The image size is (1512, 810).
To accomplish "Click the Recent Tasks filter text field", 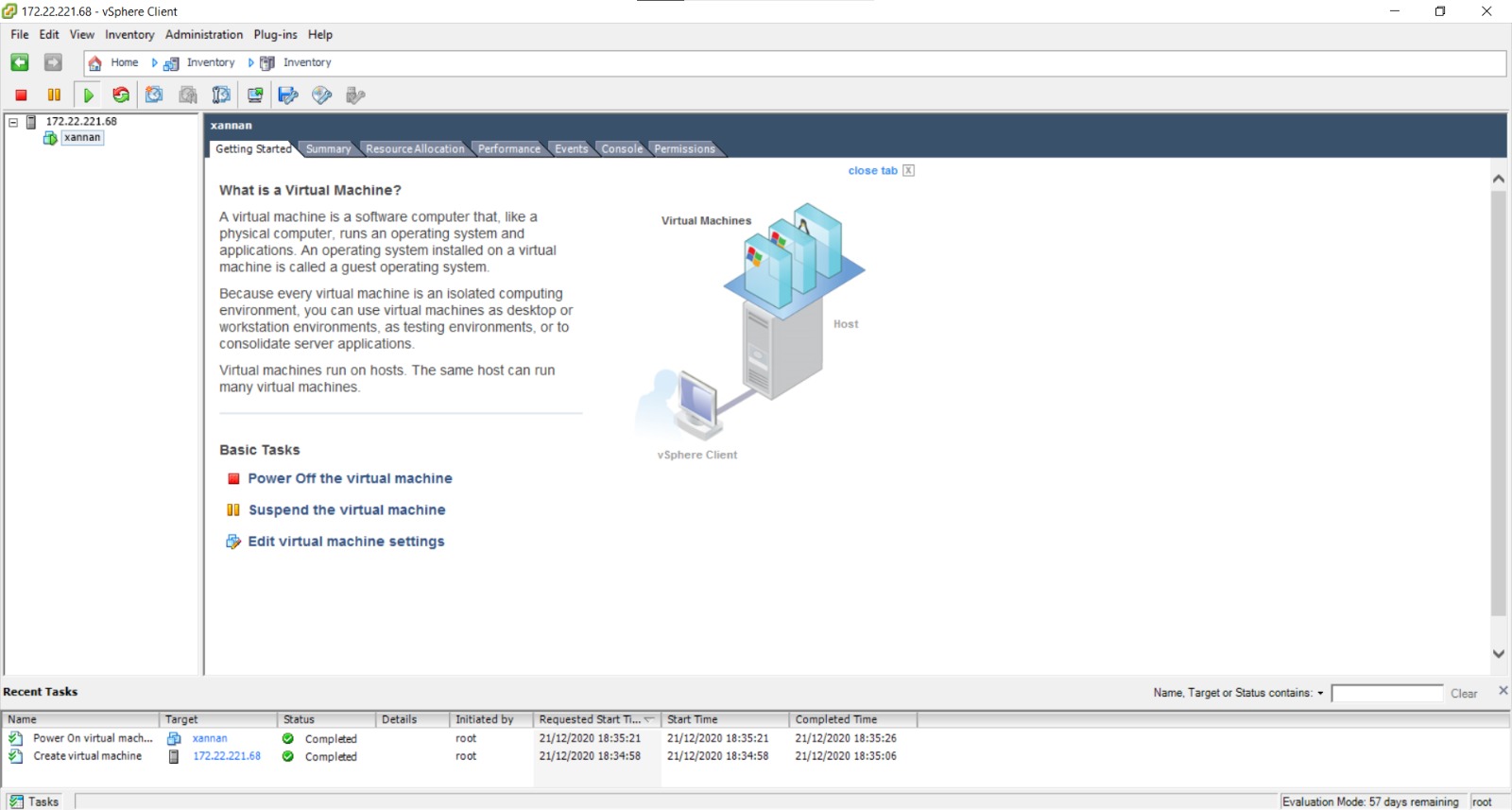I will click(1386, 694).
